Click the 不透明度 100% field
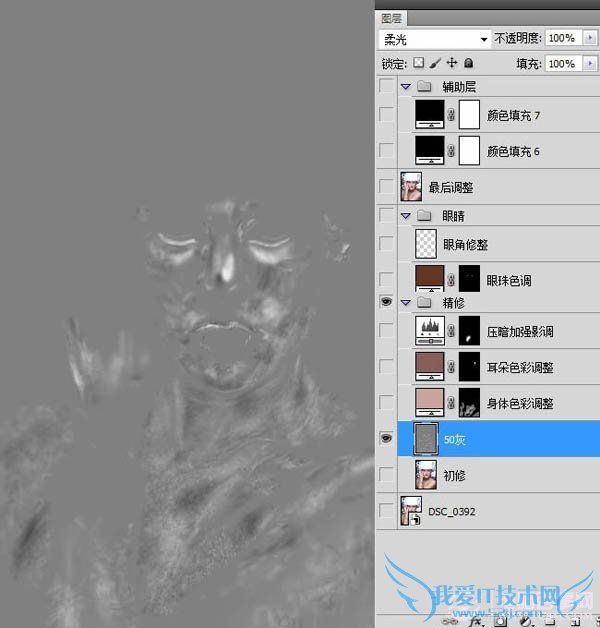The height and width of the screenshot is (628, 600). [564, 38]
